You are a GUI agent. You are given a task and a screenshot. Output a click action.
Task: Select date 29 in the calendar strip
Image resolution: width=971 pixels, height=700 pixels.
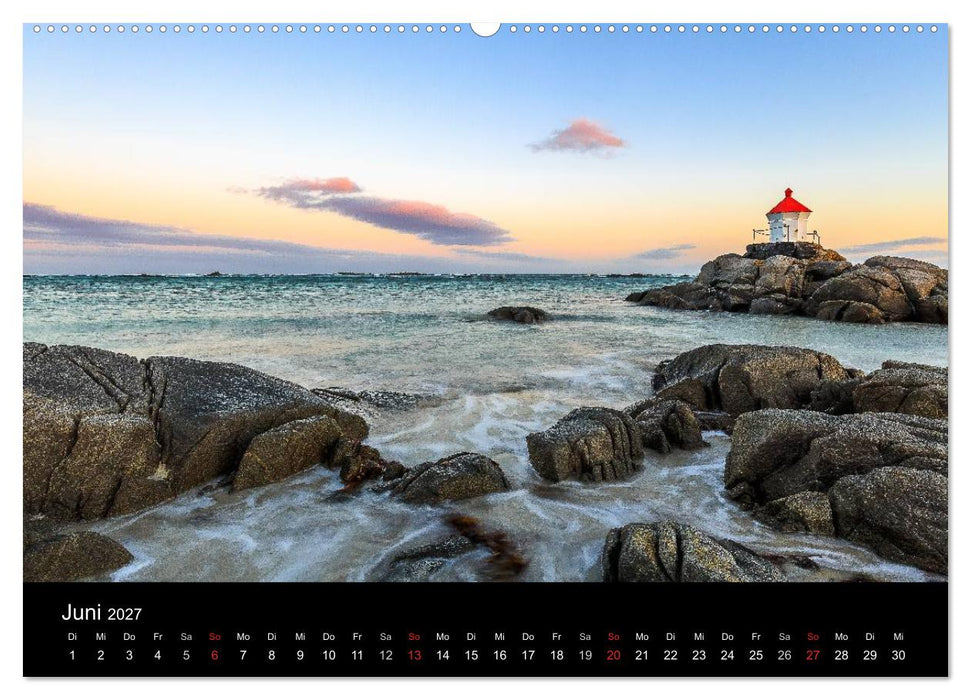[870, 655]
